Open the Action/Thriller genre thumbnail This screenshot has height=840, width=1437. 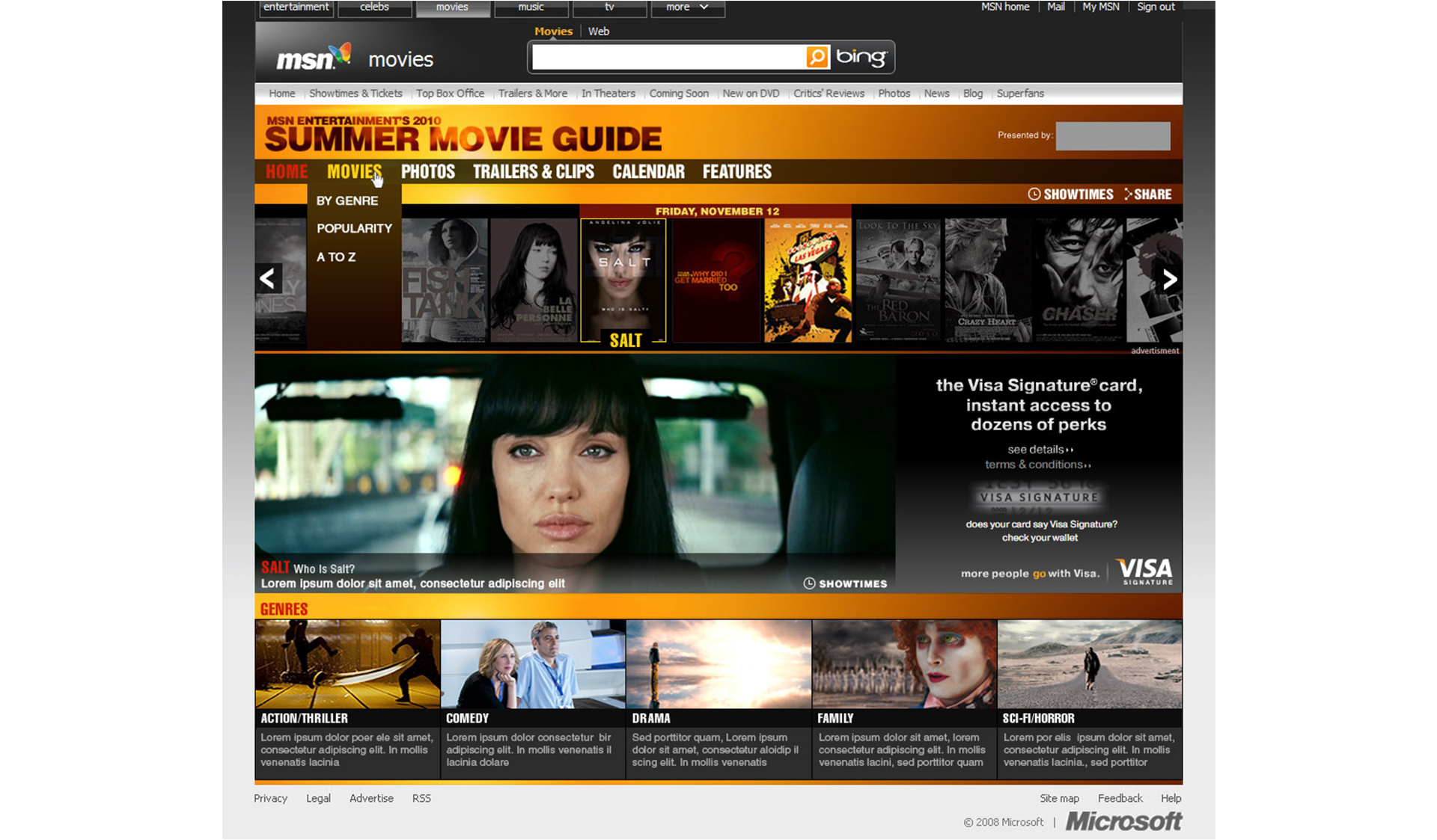pyautogui.click(x=347, y=663)
